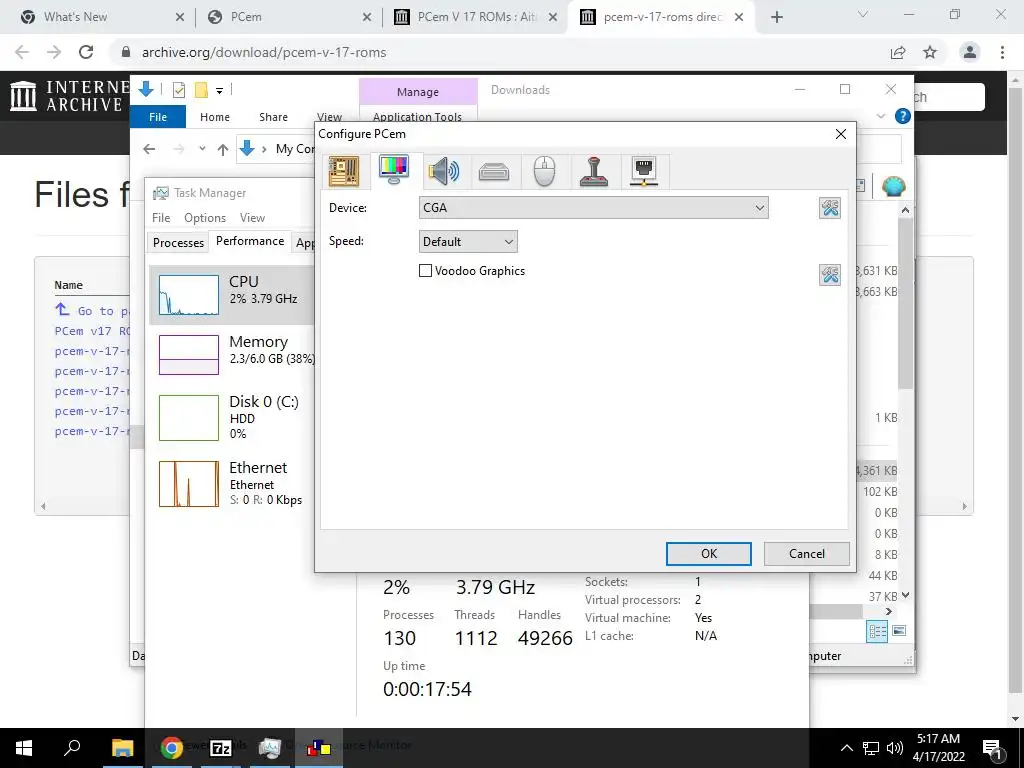Screen dimensions: 1024x768
Task: Switch Explorer to details view icon
Action: [877, 631]
